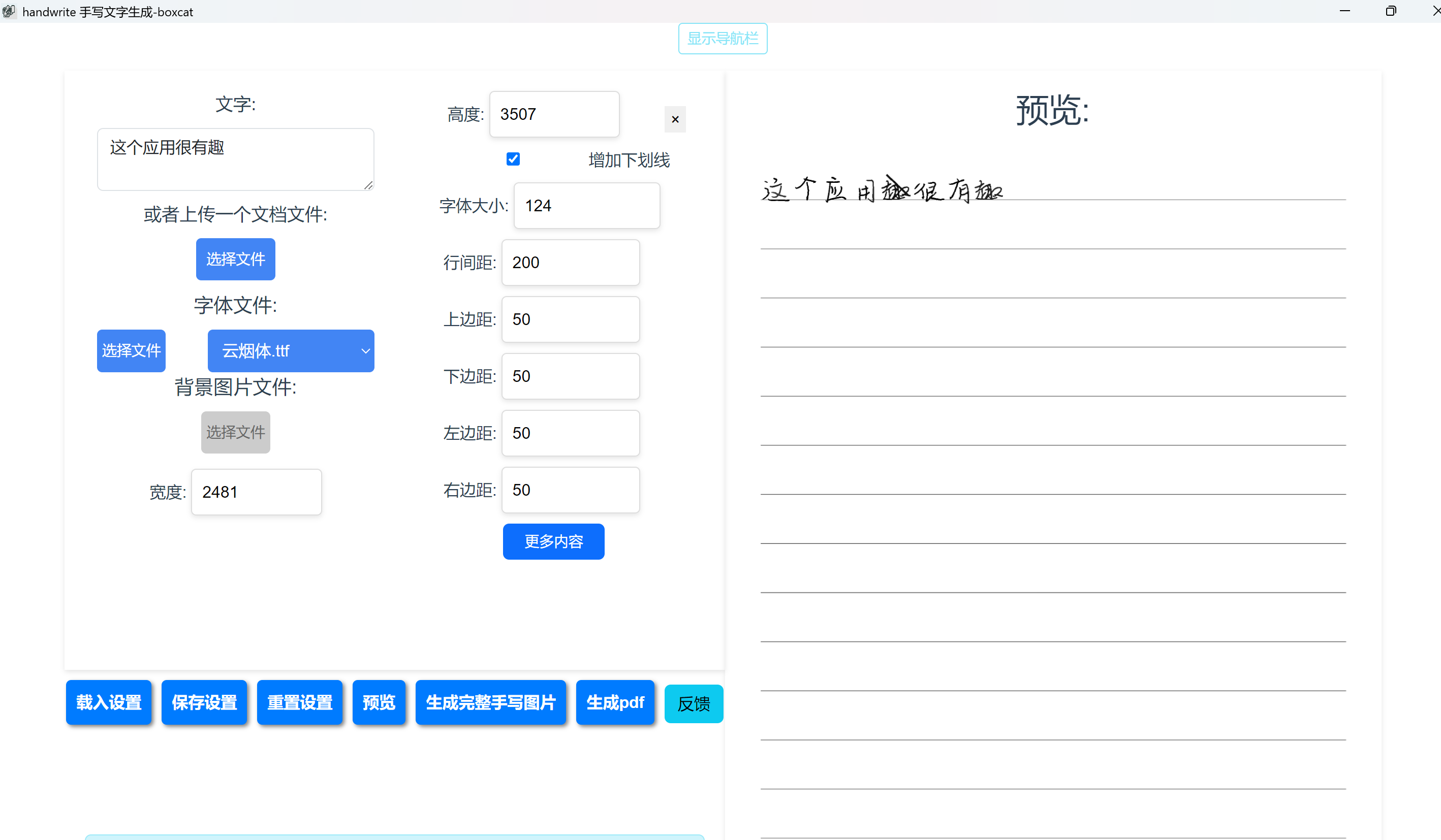Click the small × icon beside height field
Viewport: 1441px width, 840px height.
[x=675, y=119]
